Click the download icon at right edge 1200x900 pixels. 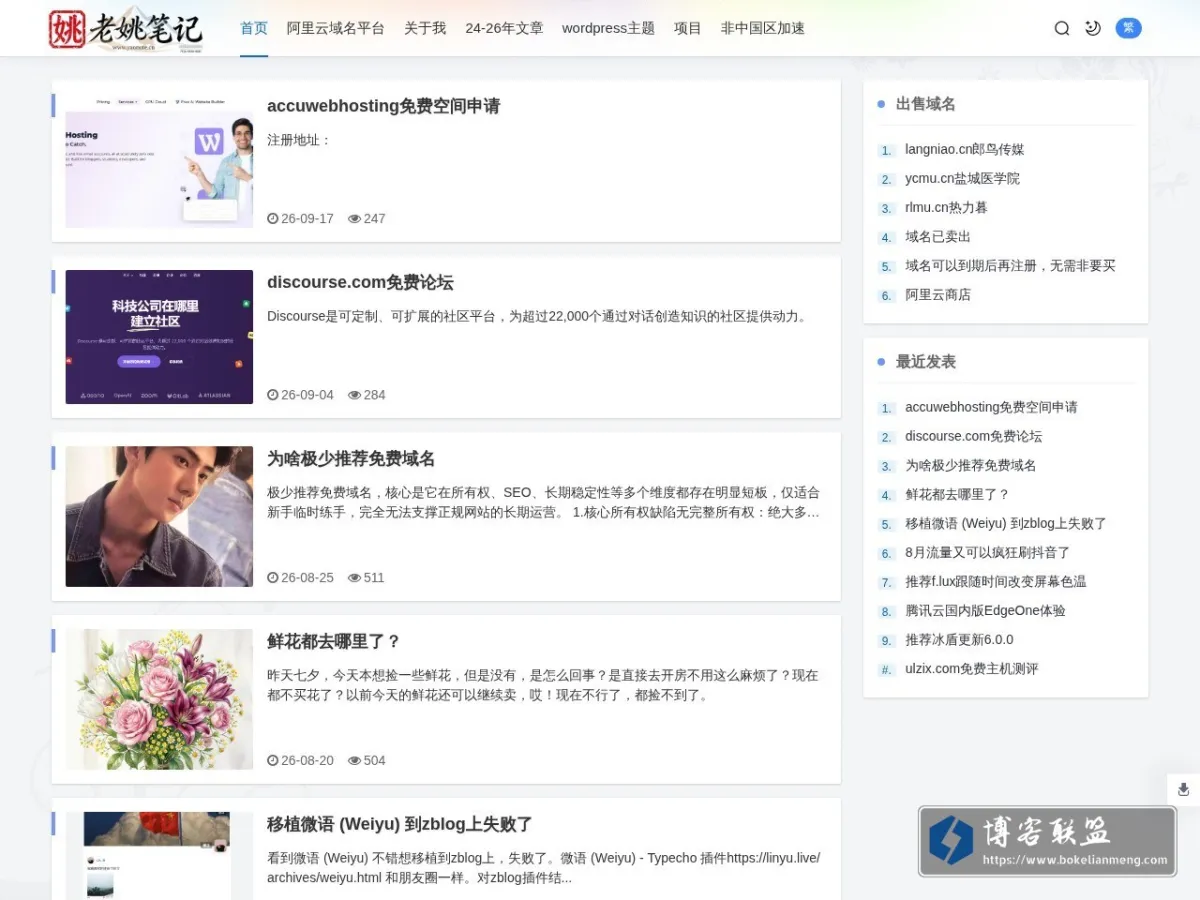pos(1184,789)
